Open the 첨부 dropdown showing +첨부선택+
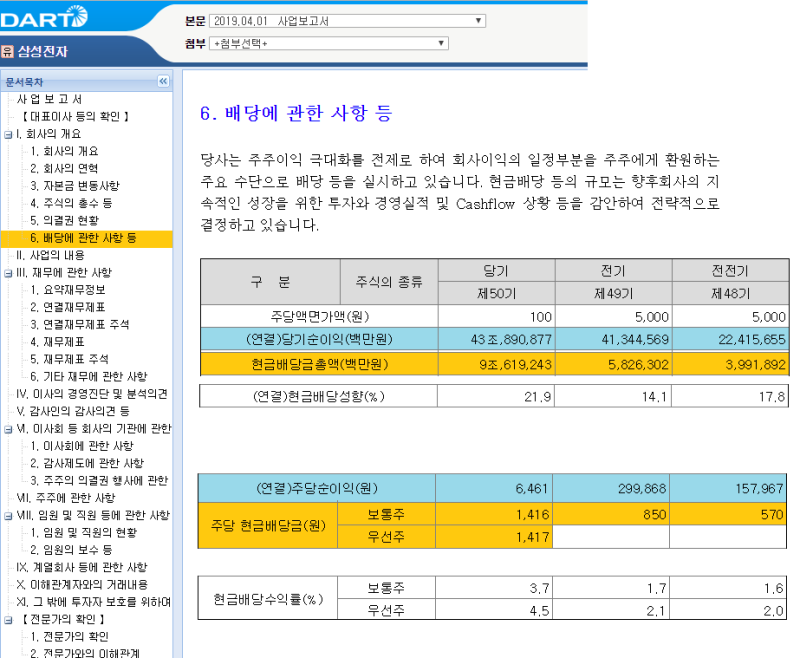The height and width of the screenshot is (658, 800). tap(329, 43)
